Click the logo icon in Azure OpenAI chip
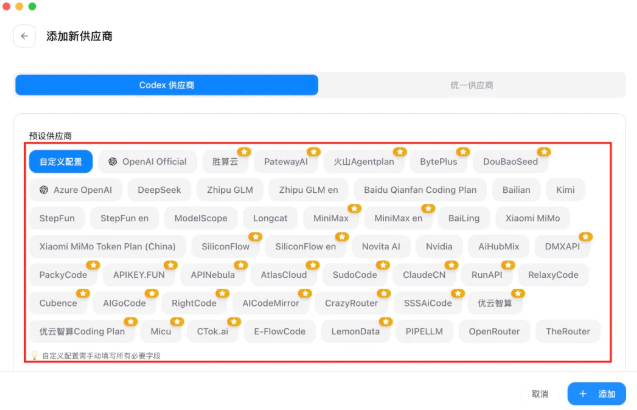This screenshot has height=410, width=637. click(x=44, y=190)
